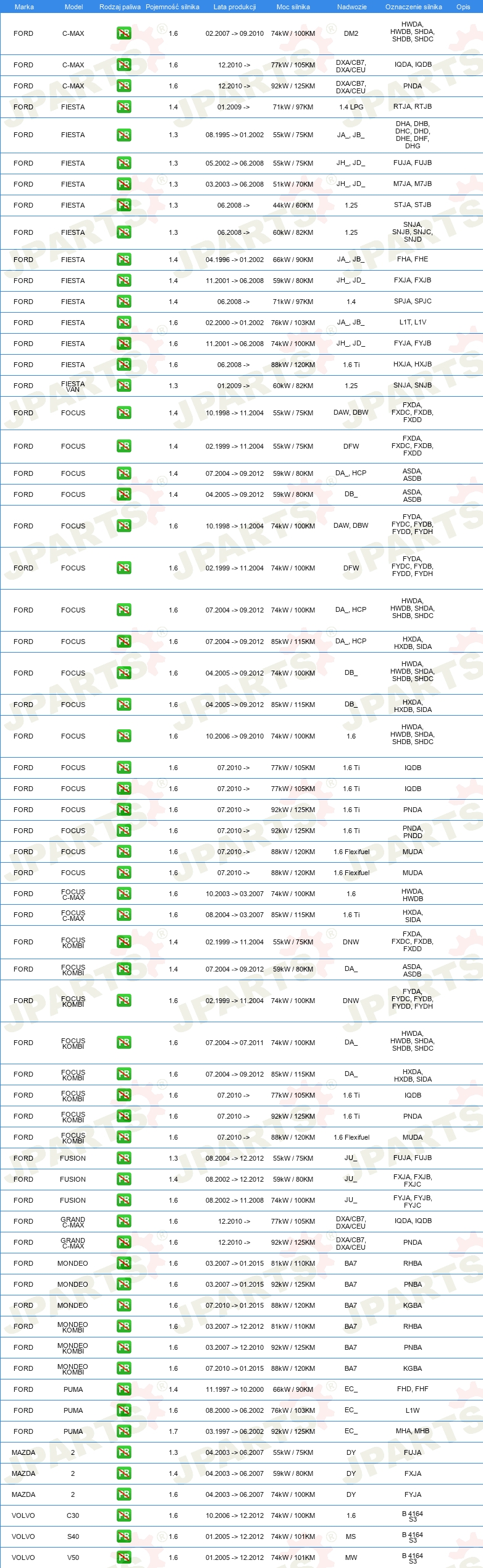Click the fuel icon in the VOLVO S40 row
Screen dimensions: 483x1568
pyautogui.click(x=124, y=1536)
